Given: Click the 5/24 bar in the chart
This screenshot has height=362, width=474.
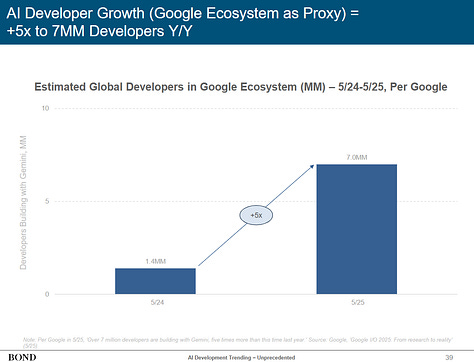Looking at the screenshot, I should (x=155, y=281).
